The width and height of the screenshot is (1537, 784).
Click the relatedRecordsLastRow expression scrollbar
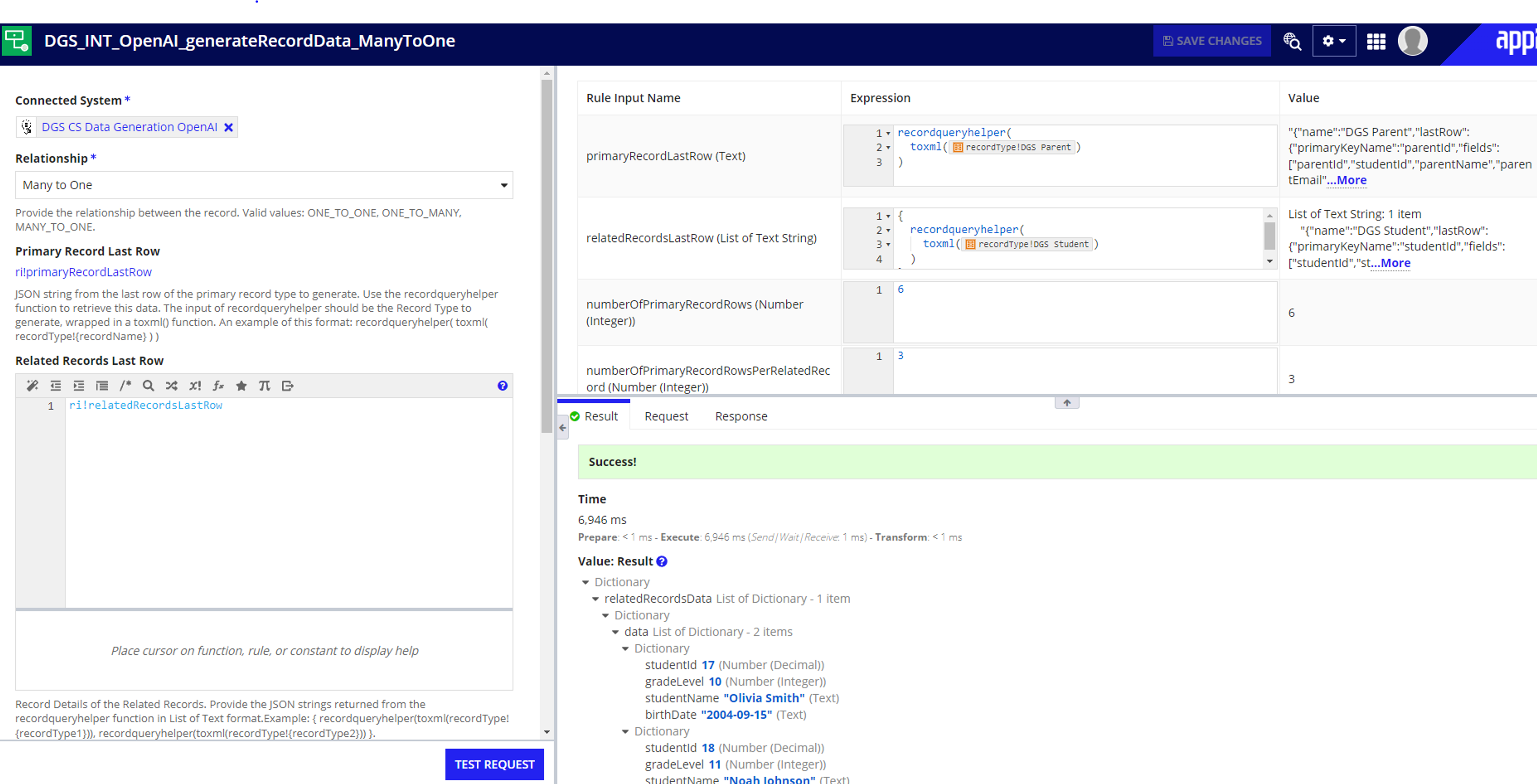1270,236
